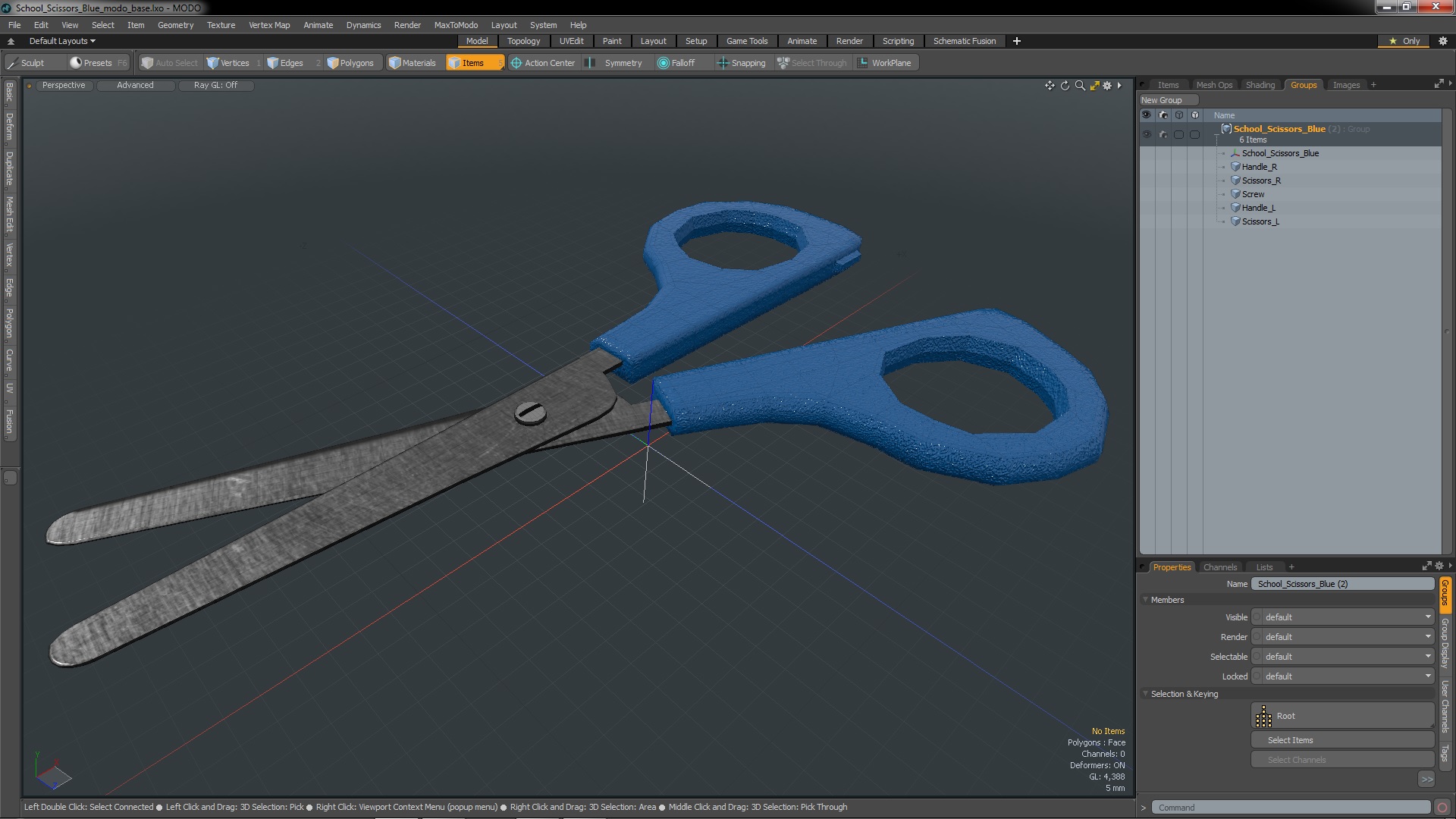Open viewport settings gear icon
This screenshot has width=1456, height=819.
click(1107, 86)
